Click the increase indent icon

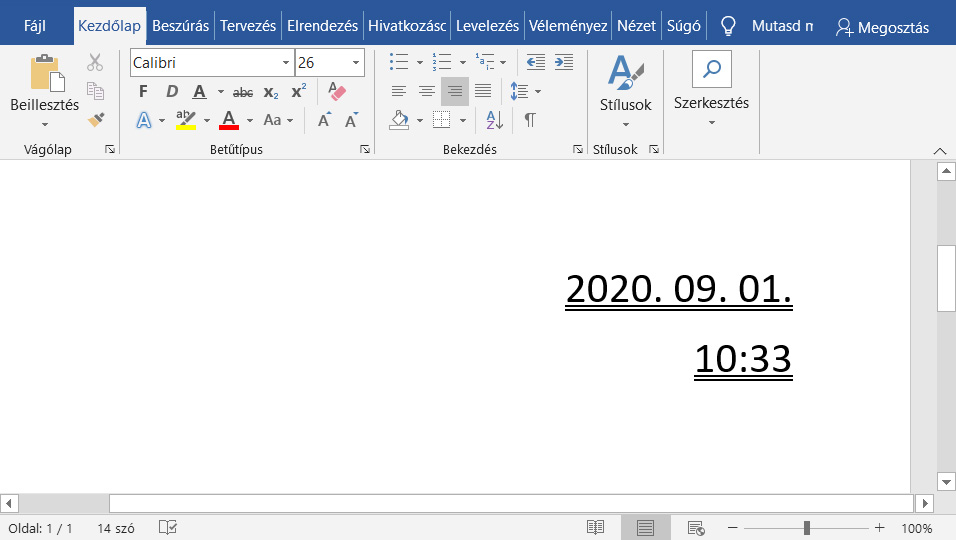pos(564,63)
